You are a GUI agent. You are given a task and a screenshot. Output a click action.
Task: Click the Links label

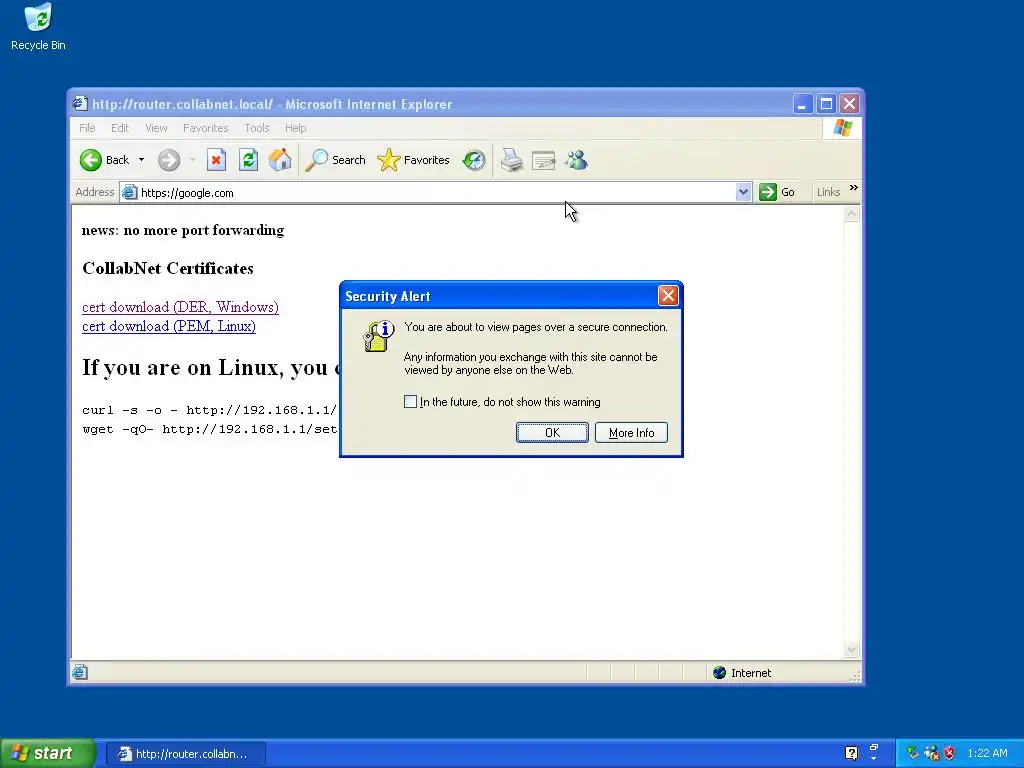pos(828,192)
